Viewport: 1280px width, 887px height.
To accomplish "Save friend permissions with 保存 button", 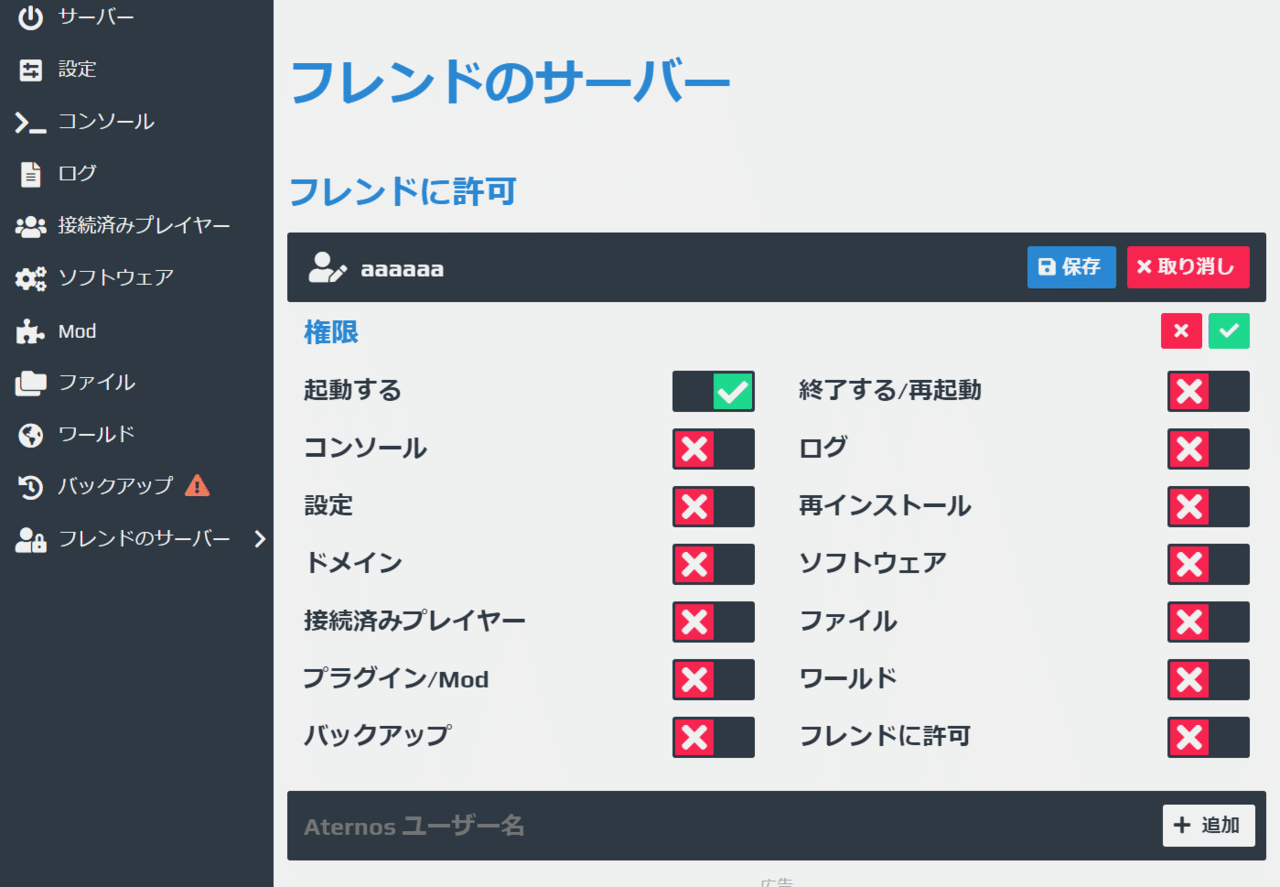I will 1071,267.
